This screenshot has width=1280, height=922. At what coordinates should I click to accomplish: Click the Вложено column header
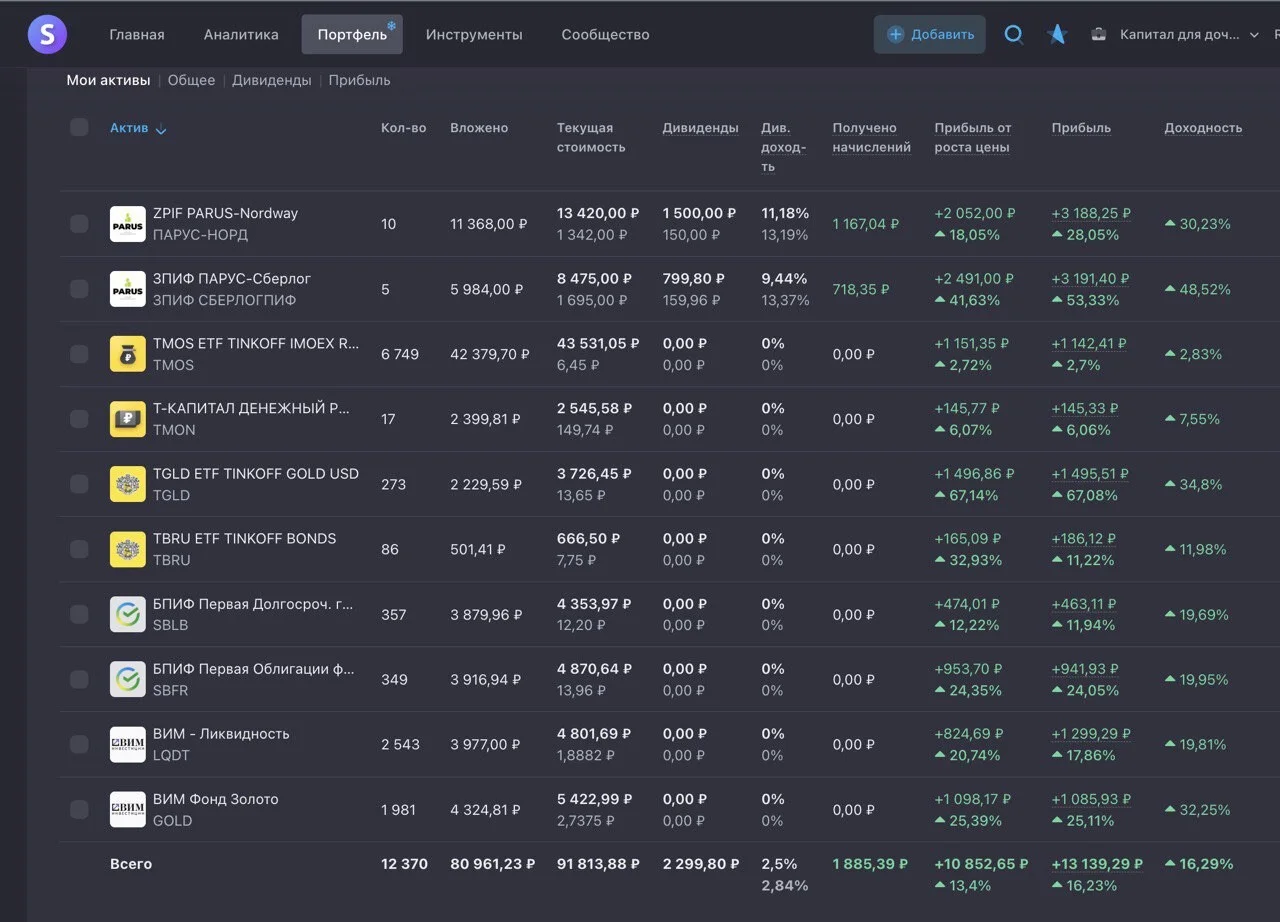[479, 128]
